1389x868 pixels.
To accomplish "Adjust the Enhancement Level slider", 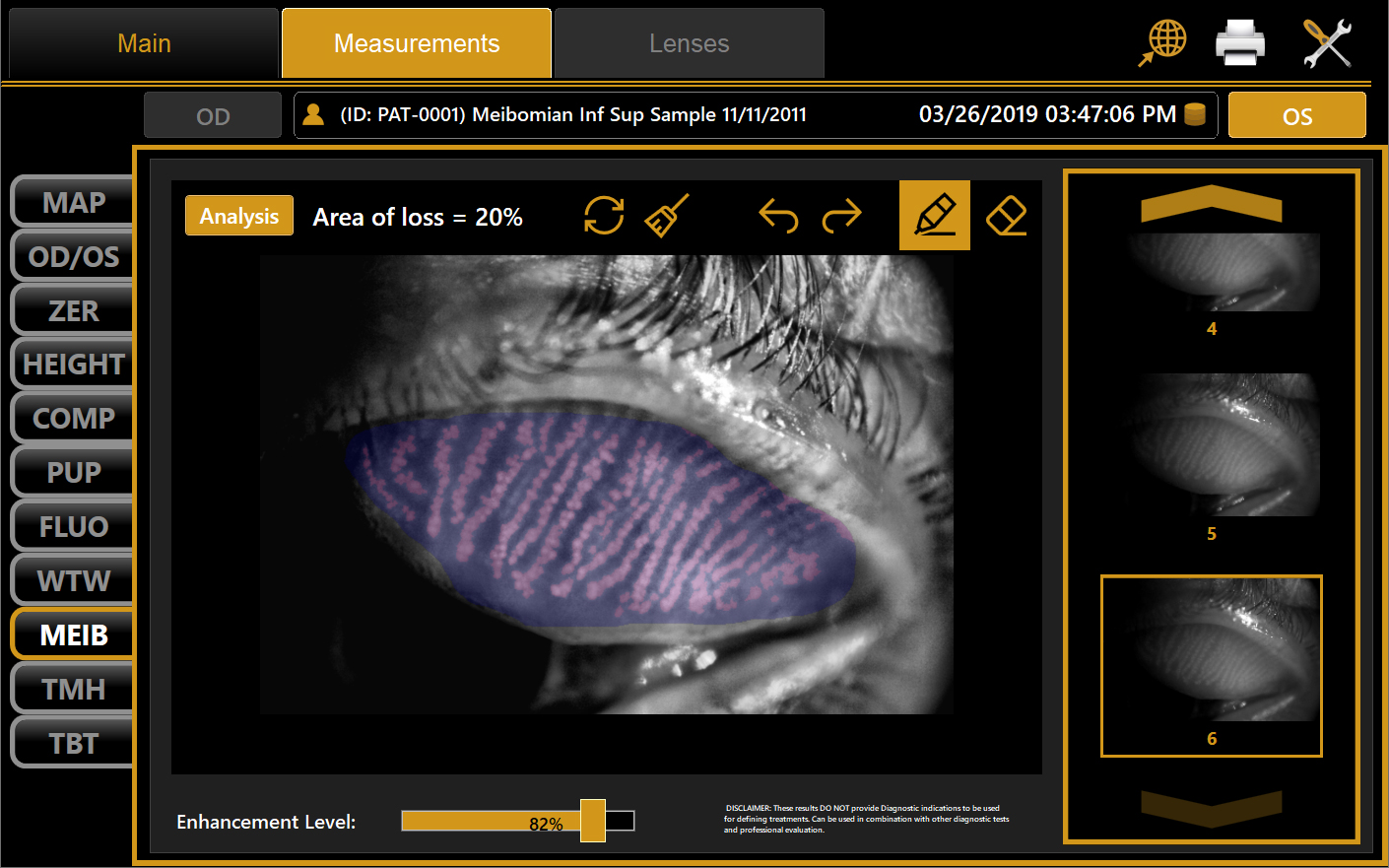I will coord(593,821).
